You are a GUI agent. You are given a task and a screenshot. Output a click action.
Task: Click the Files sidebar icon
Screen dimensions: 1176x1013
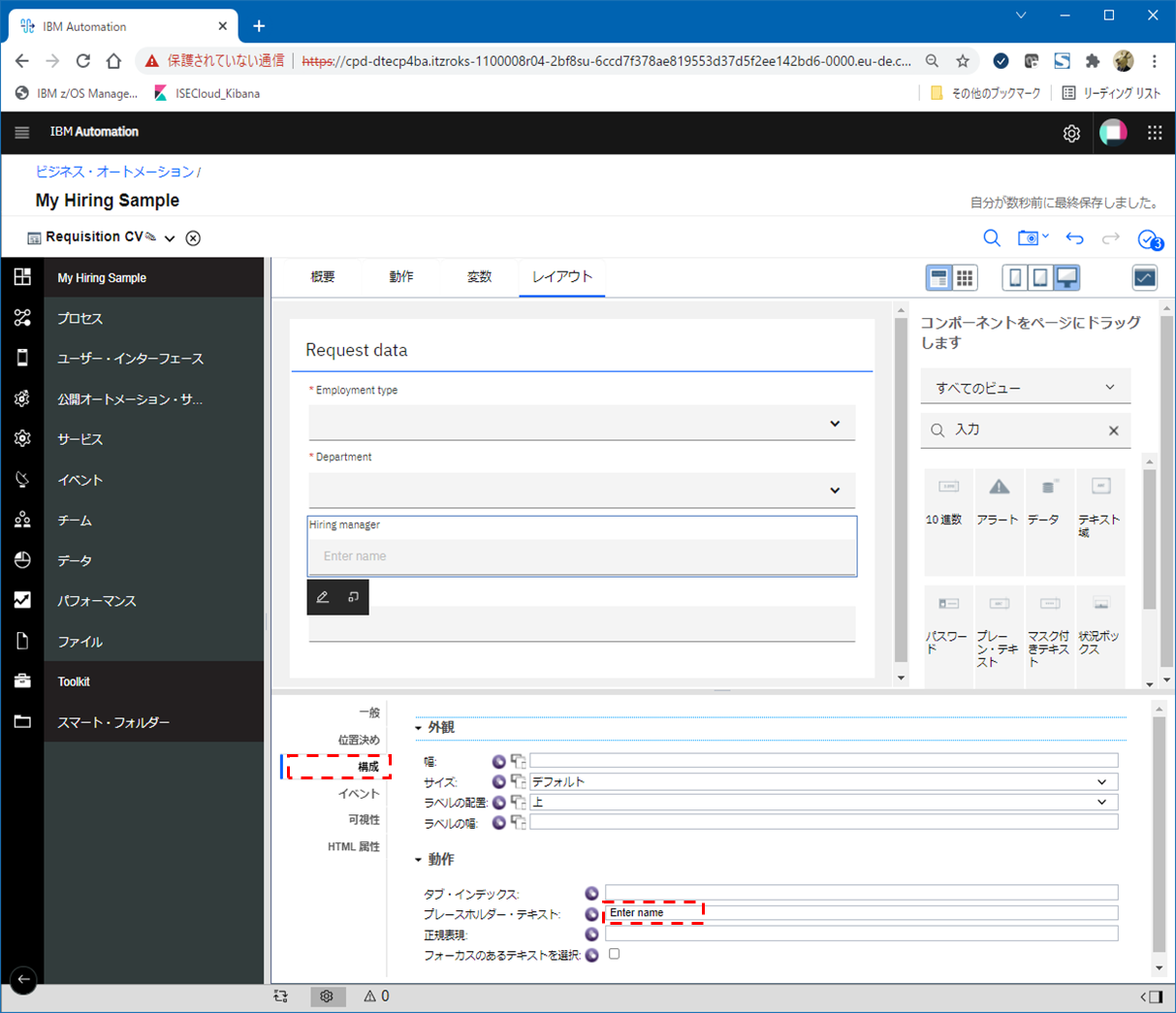tap(22, 641)
